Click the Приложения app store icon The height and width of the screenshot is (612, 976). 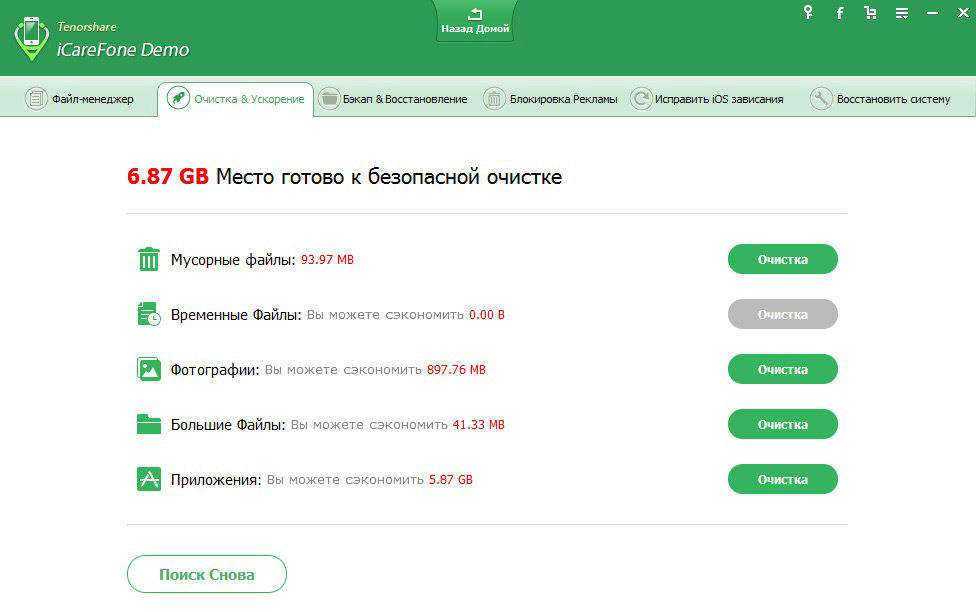149,479
